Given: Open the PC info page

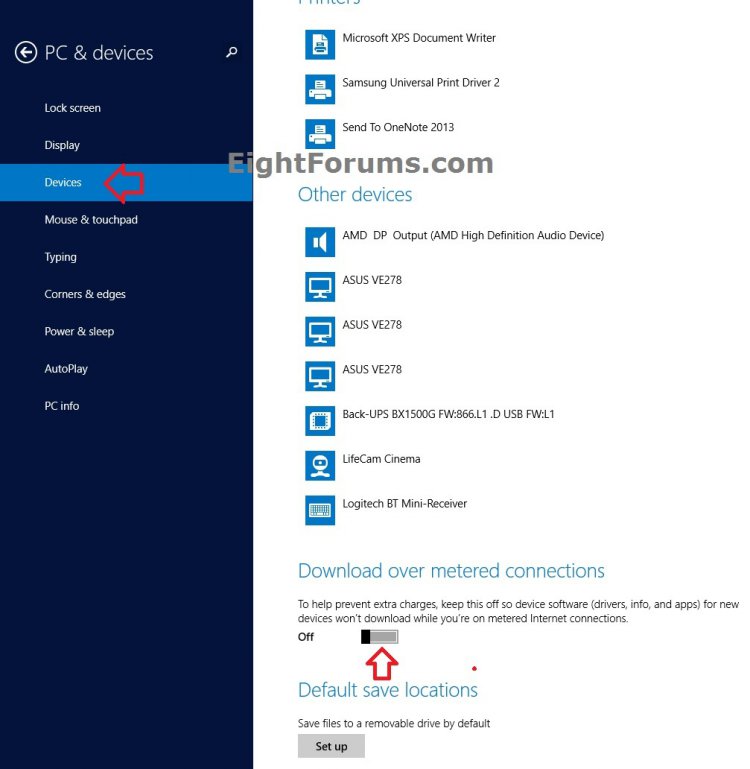Looking at the screenshot, I should (x=62, y=406).
